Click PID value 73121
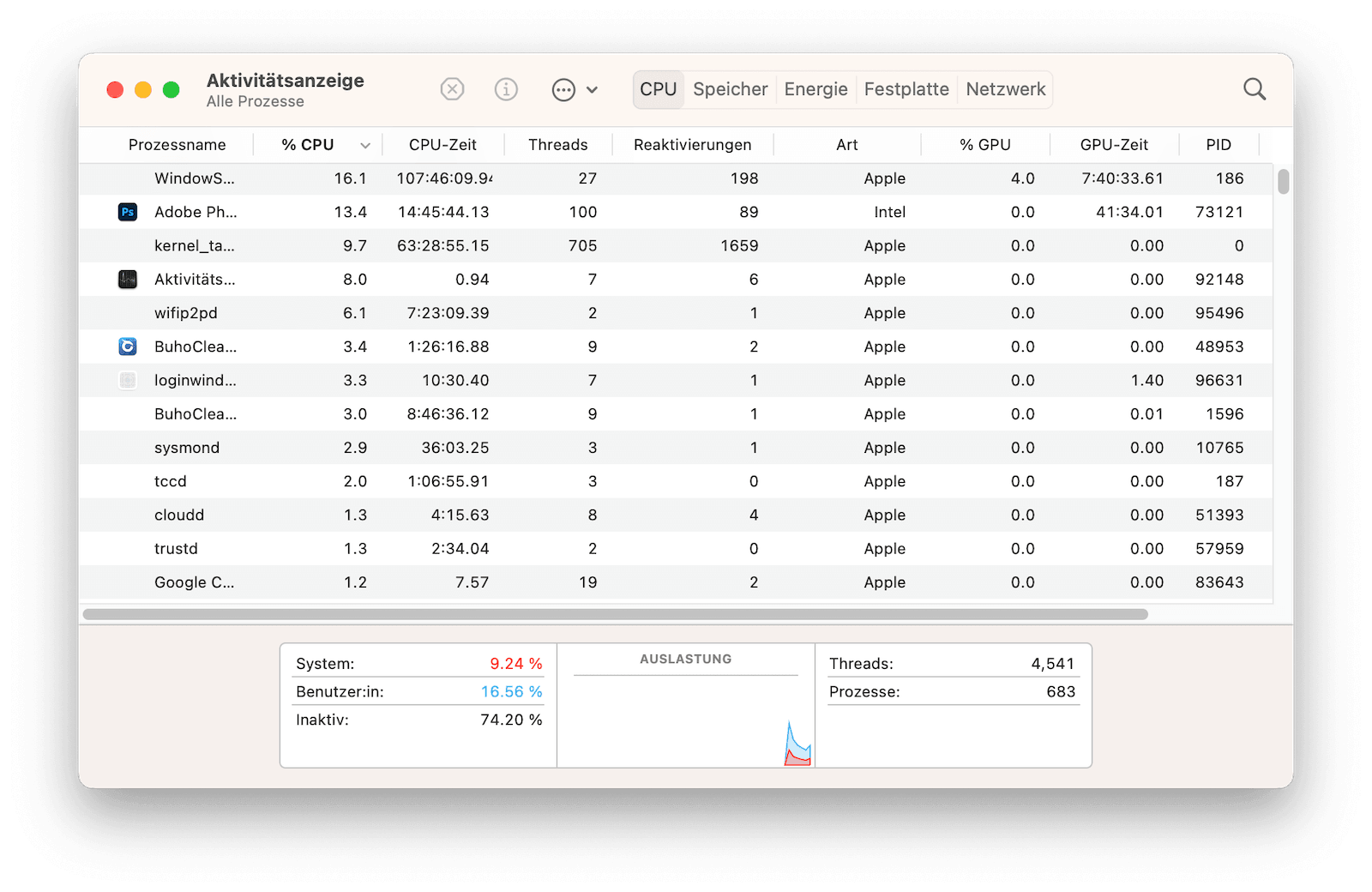This screenshot has width=1372, height=892. point(1219,212)
